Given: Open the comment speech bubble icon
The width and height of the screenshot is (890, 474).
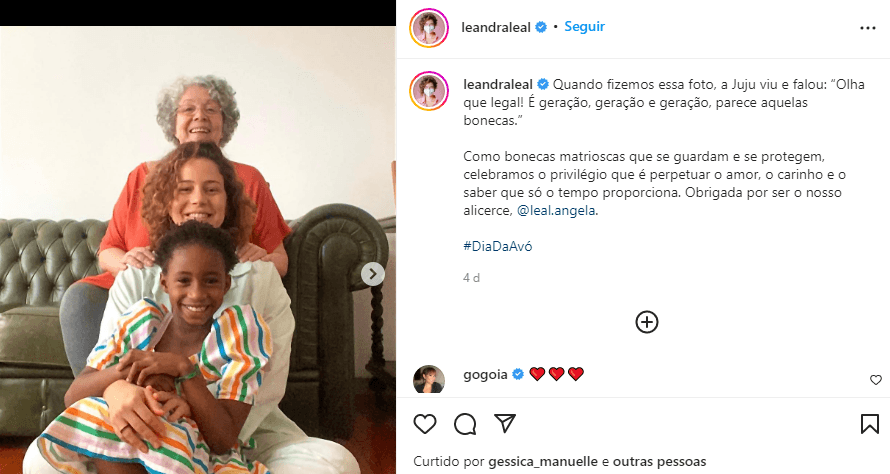Looking at the screenshot, I should pos(465,424).
